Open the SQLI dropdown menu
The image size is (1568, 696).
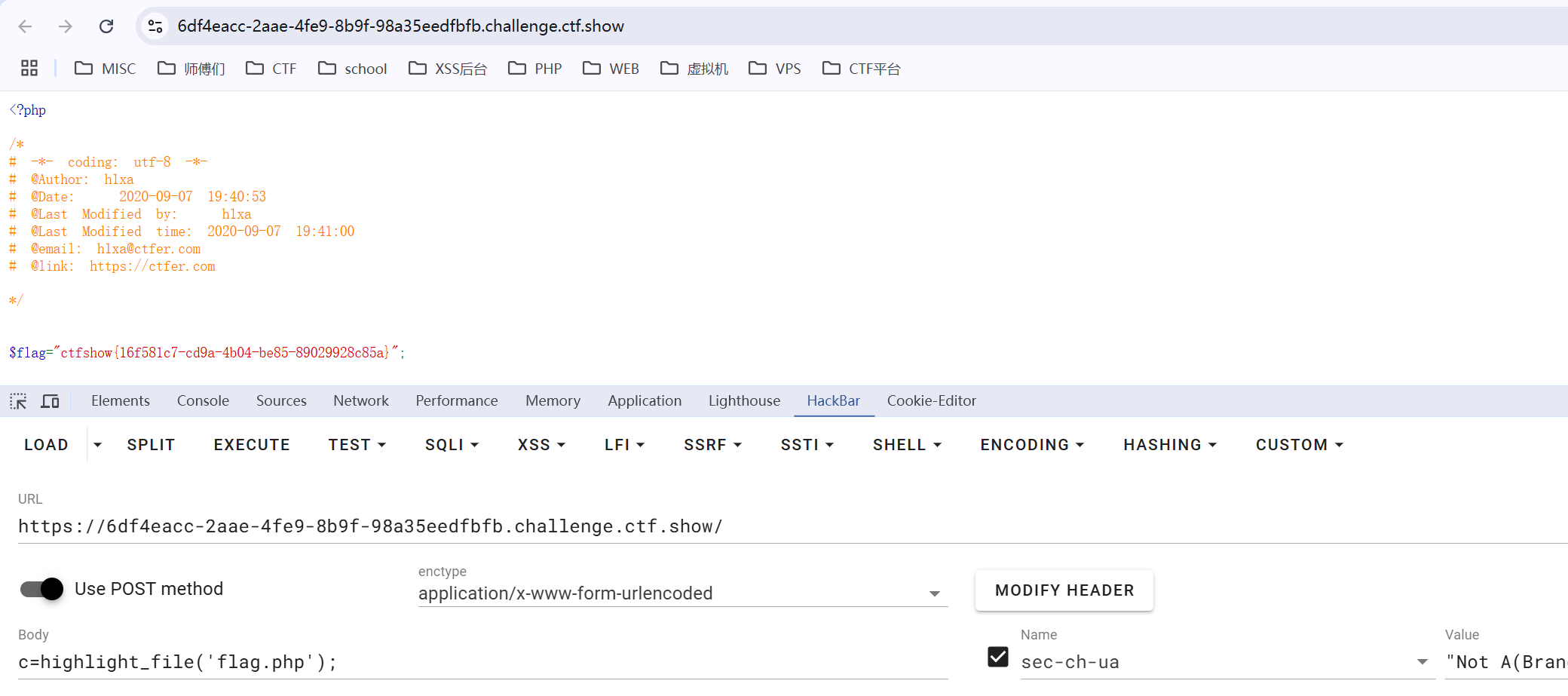pyautogui.click(x=452, y=445)
